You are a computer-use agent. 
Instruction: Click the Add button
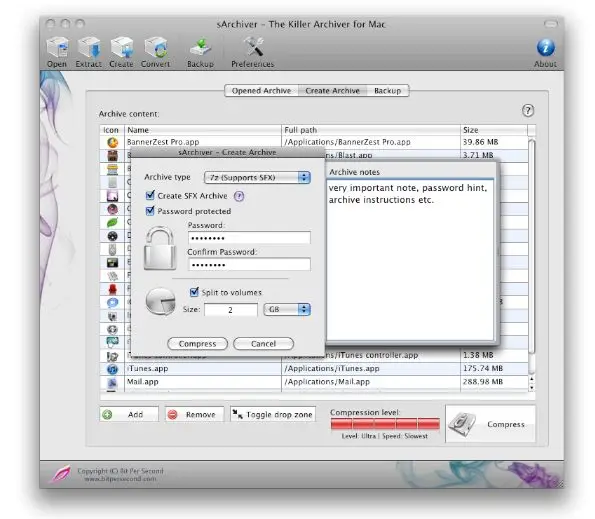pyautogui.click(x=129, y=414)
